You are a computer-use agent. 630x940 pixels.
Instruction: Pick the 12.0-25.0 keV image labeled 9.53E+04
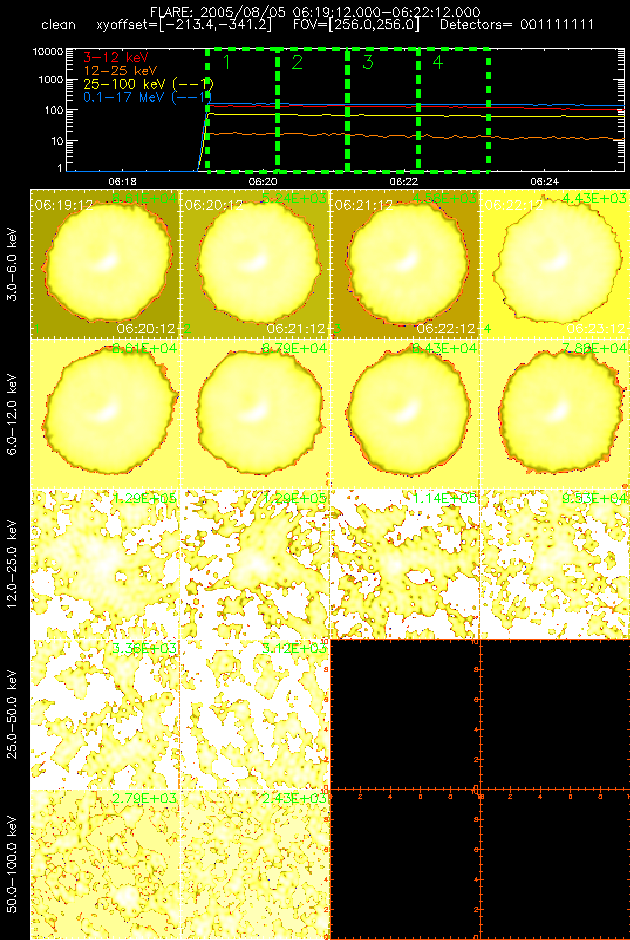point(554,564)
